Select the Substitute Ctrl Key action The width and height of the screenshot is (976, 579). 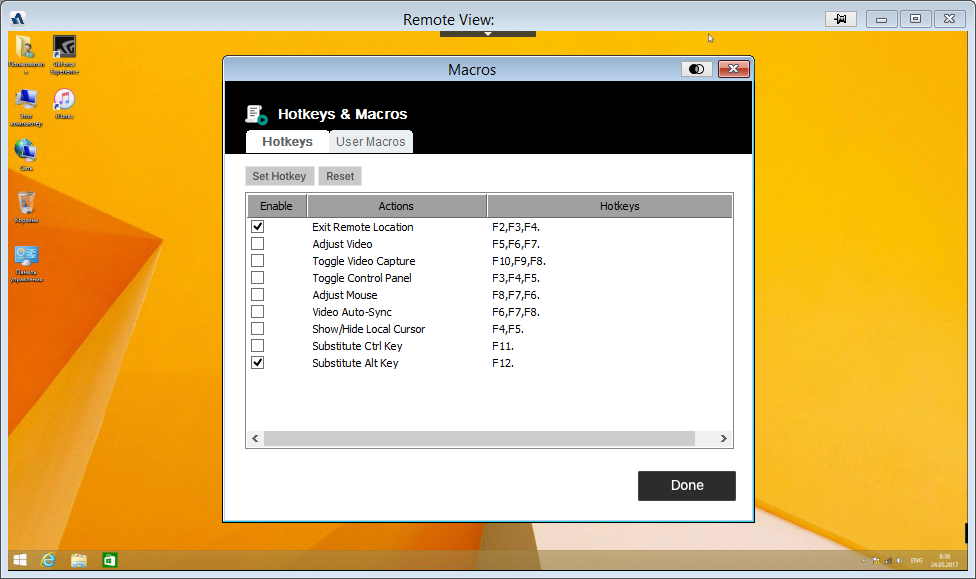click(357, 346)
